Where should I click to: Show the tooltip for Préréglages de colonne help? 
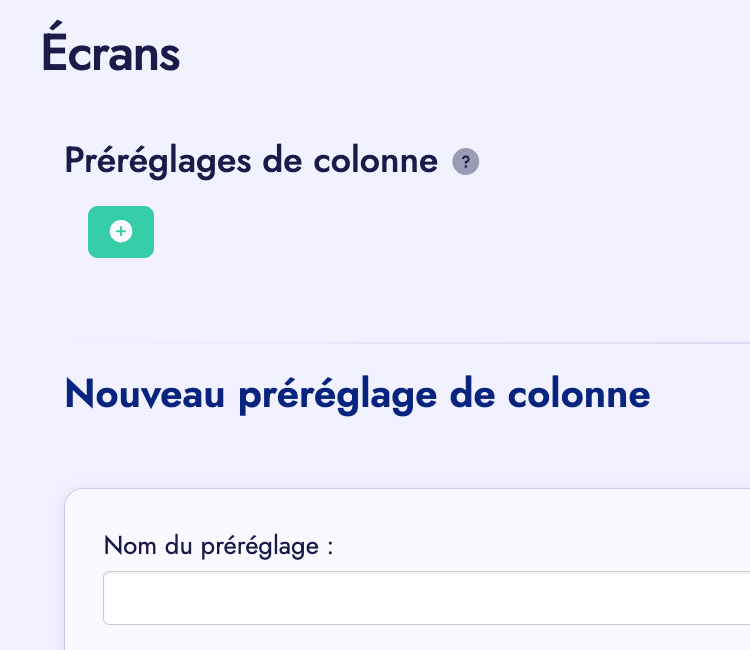465,162
